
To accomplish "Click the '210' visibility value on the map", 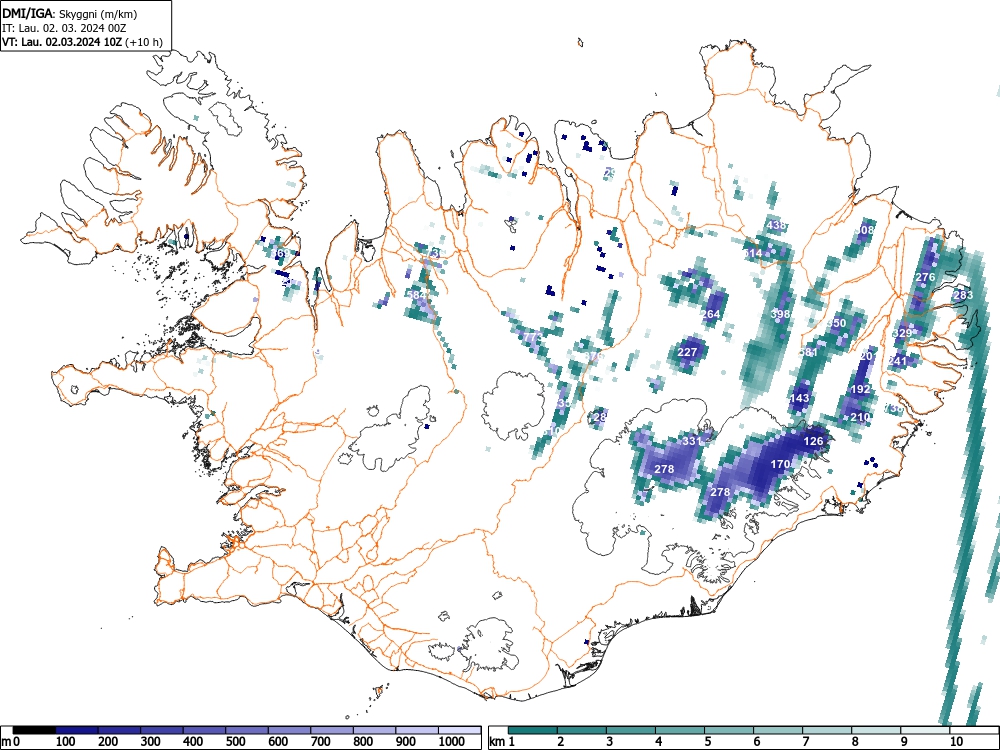I will tap(860, 418).
